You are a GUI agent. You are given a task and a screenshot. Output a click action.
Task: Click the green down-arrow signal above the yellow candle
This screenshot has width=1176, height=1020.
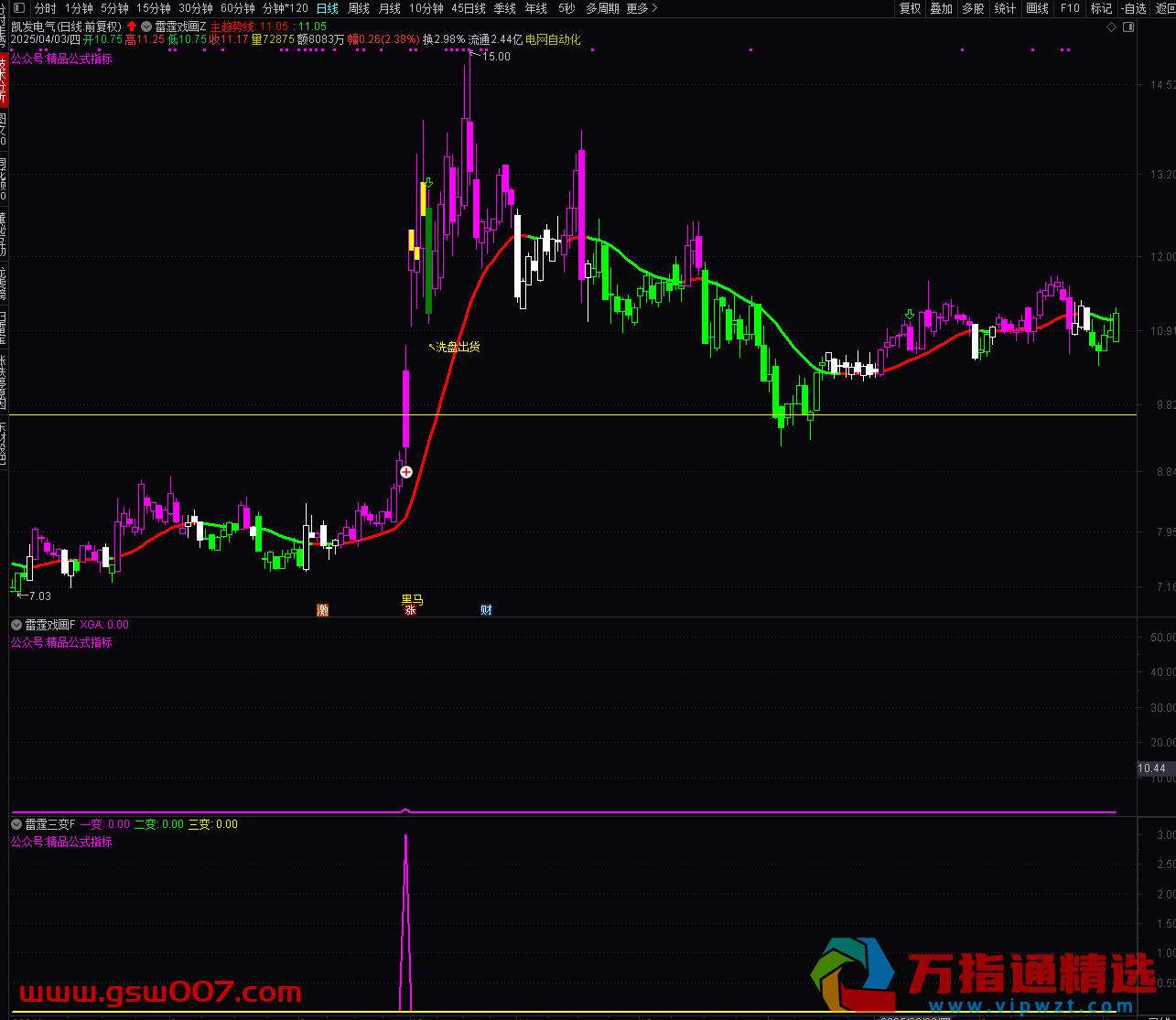tap(428, 184)
